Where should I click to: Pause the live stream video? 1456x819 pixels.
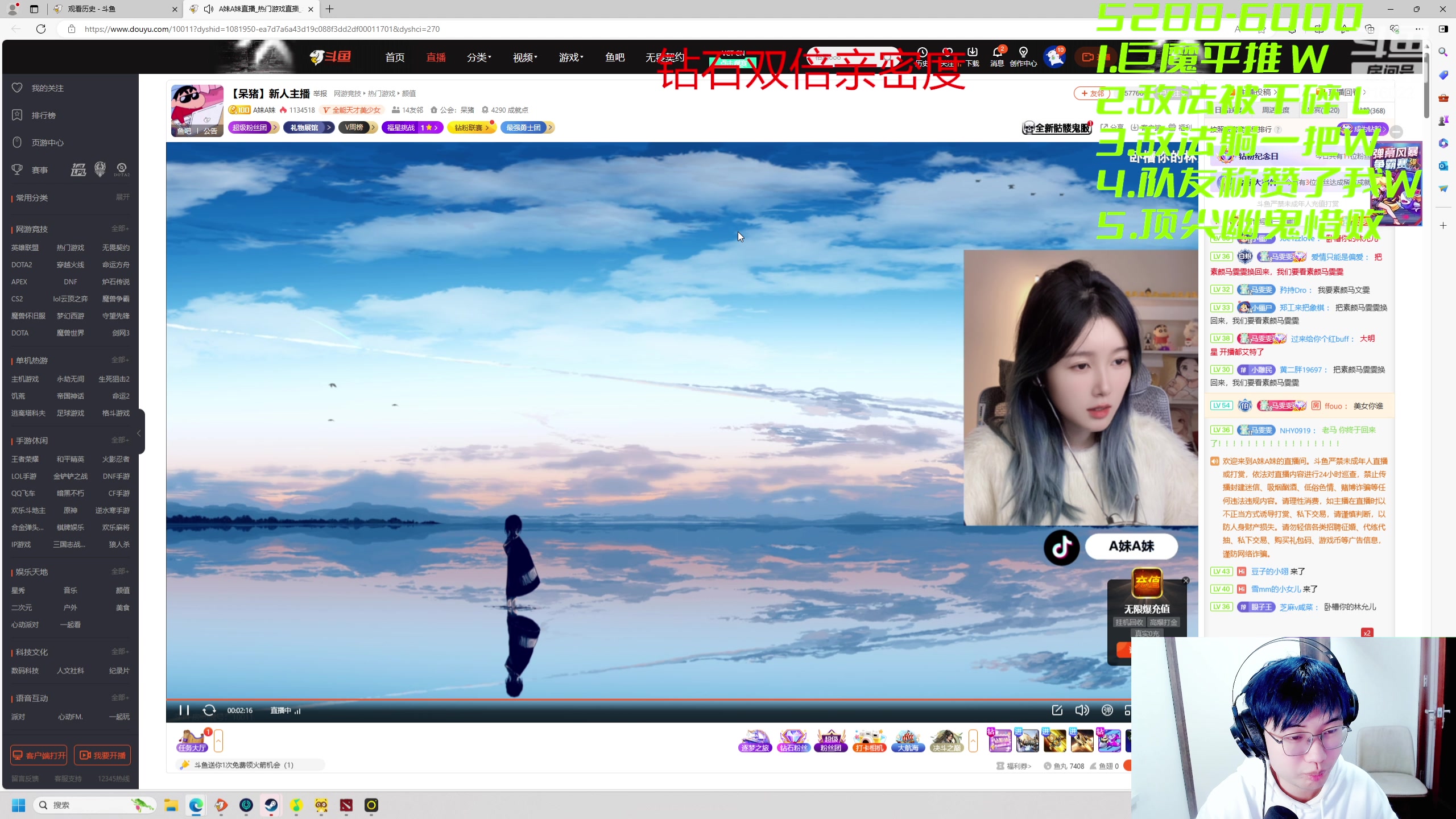point(184,710)
